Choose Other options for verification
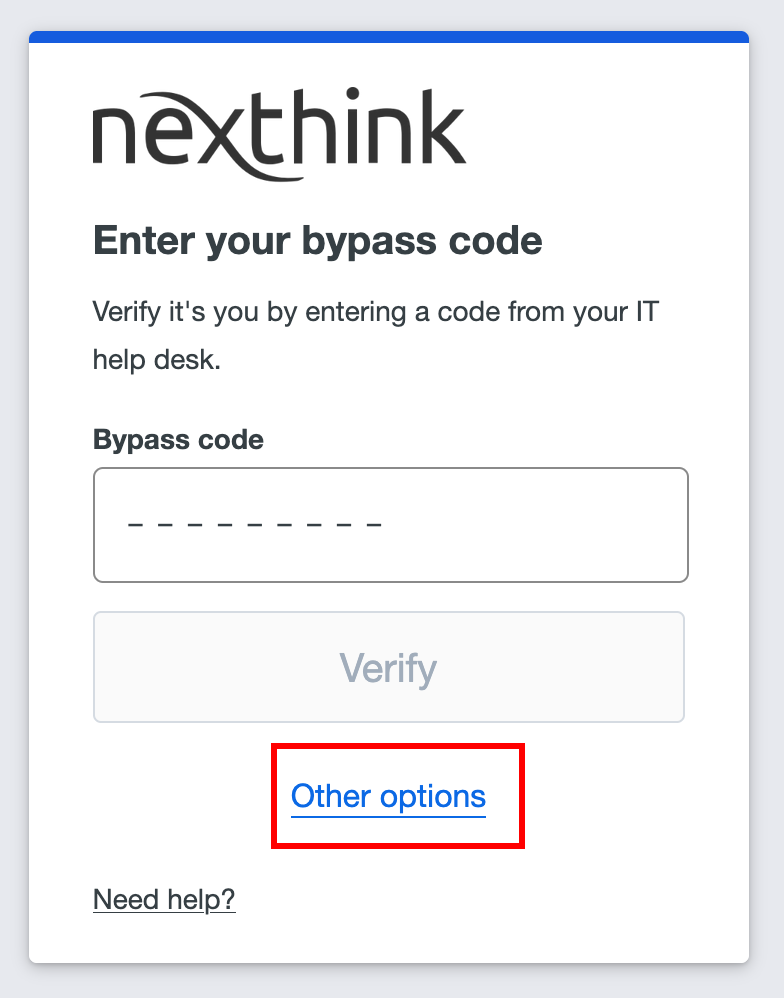This screenshot has width=784, height=998. pos(388,797)
